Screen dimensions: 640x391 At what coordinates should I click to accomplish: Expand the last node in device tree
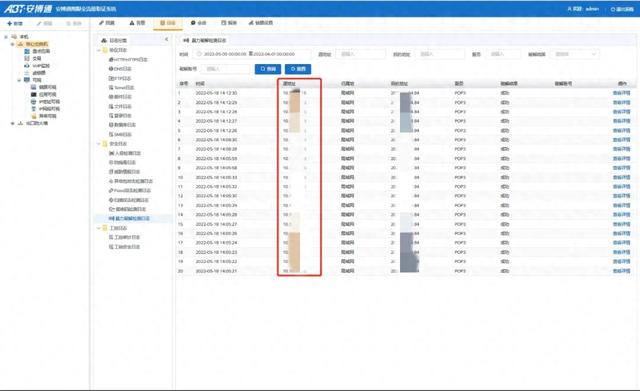pyautogui.click(x=13, y=123)
